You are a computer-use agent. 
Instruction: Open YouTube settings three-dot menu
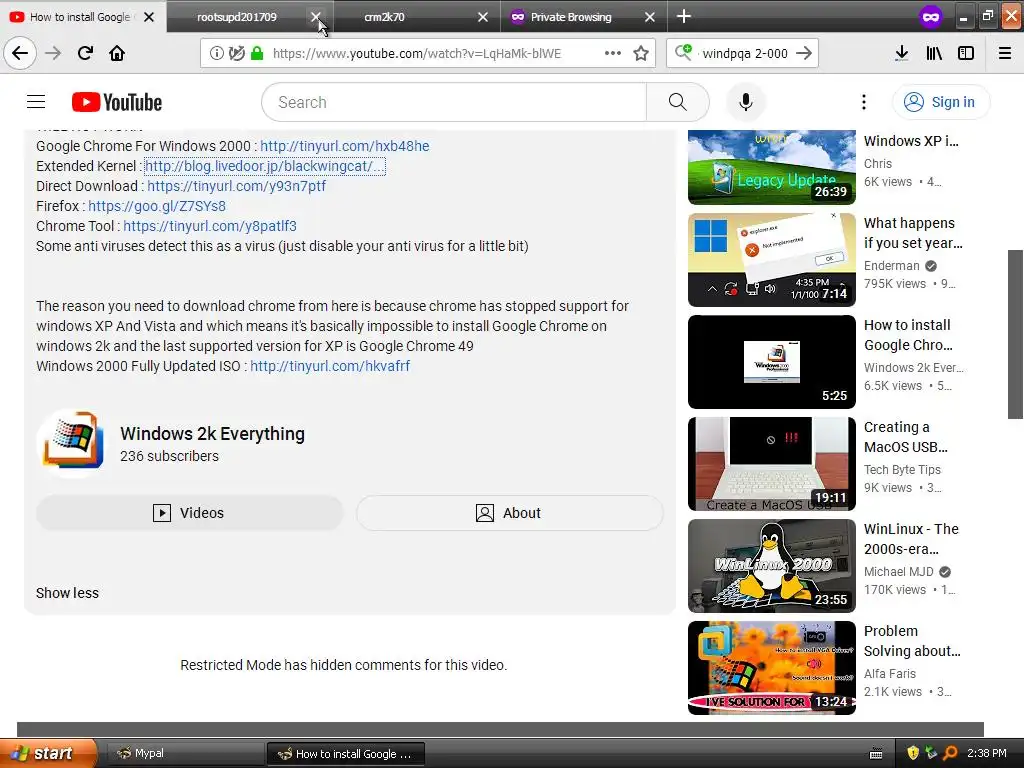(863, 102)
